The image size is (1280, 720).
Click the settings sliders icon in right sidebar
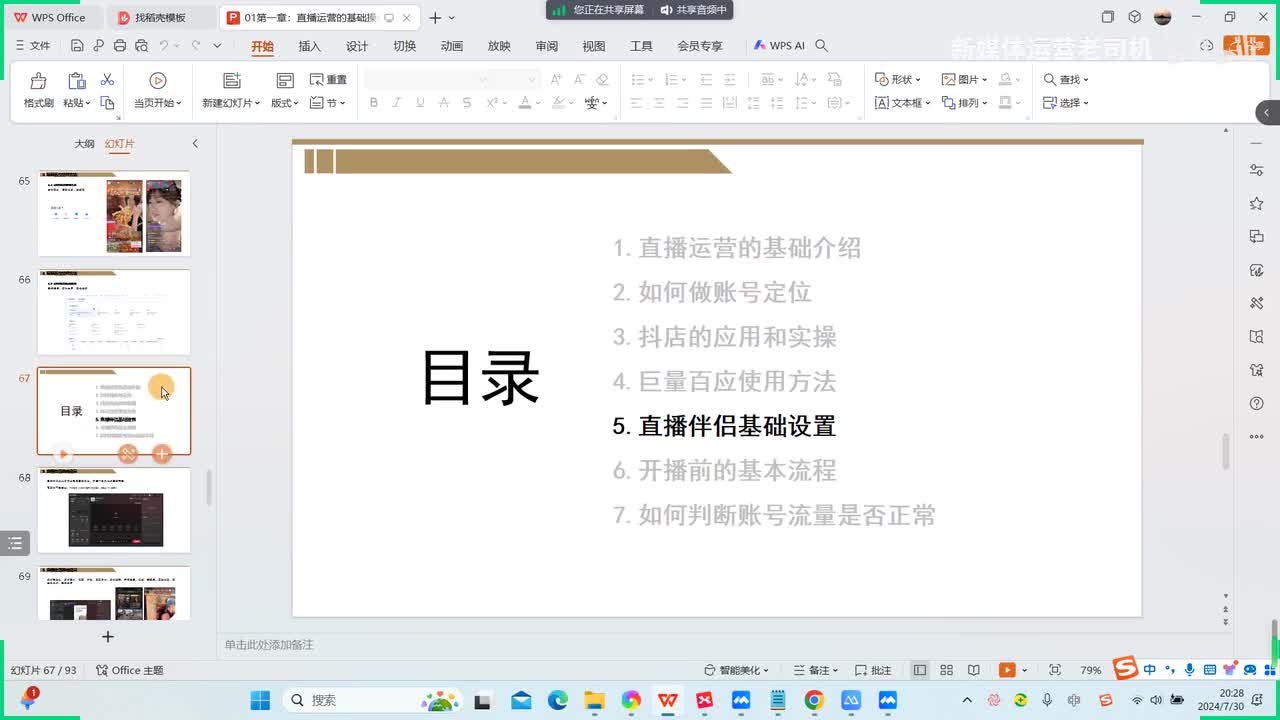pyautogui.click(x=1257, y=171)
